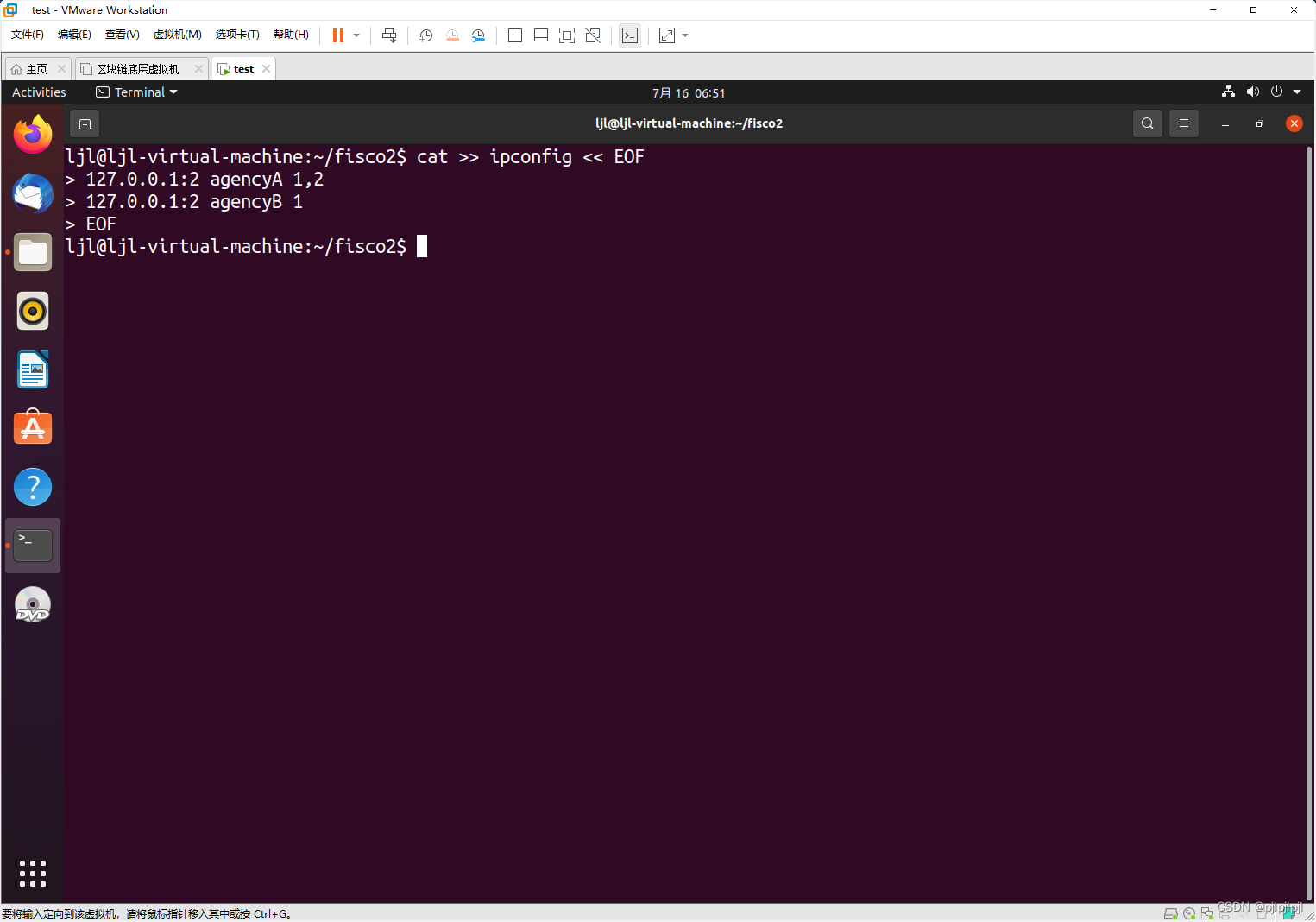Open the clock showing 7月 16 06:51

(x=689, y=93)
